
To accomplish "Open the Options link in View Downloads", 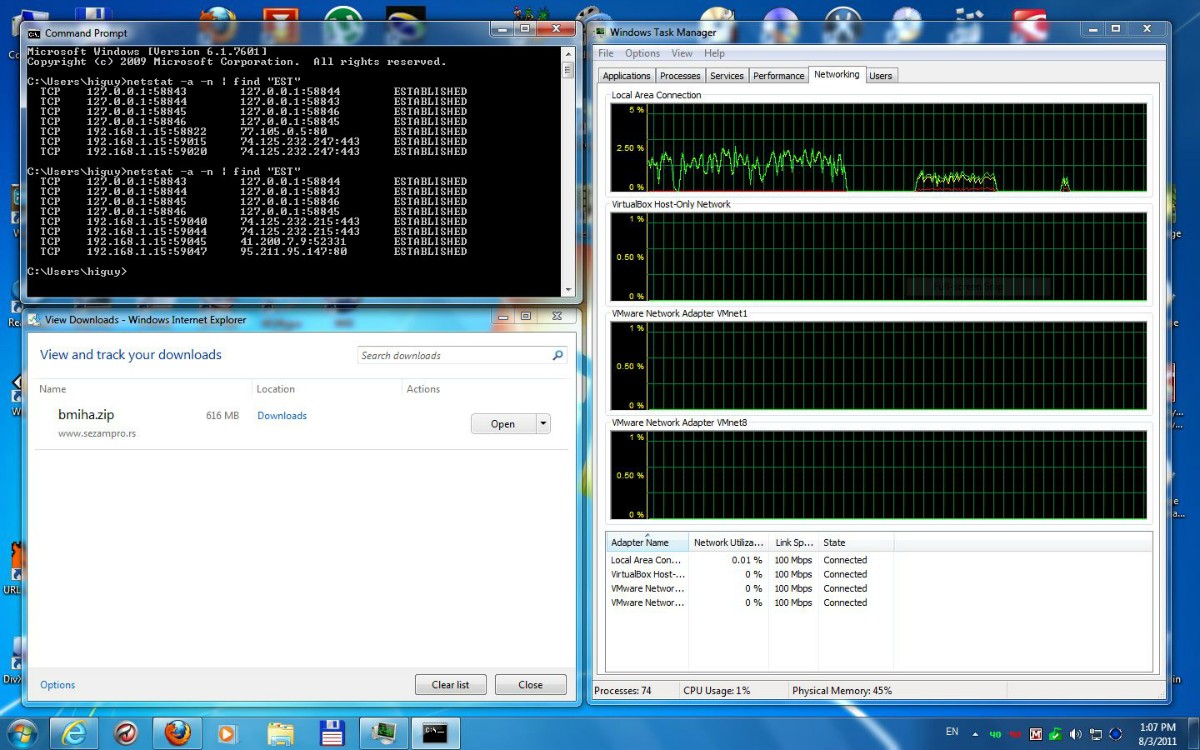I will pos(57,685).
